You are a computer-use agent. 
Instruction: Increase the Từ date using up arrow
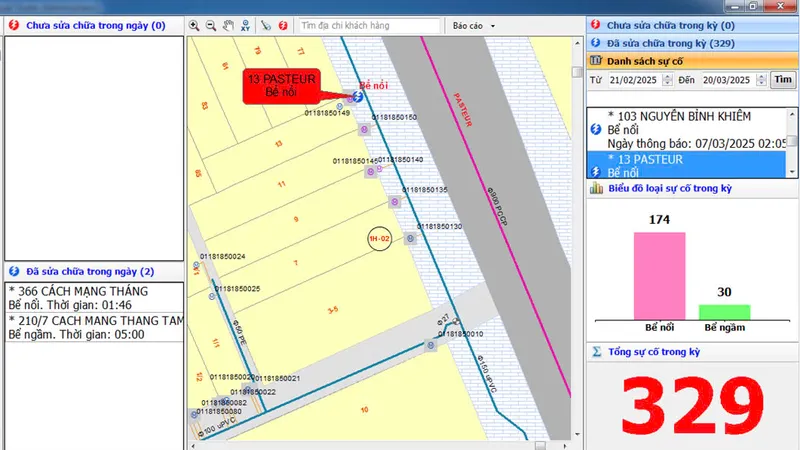(667, 77)
